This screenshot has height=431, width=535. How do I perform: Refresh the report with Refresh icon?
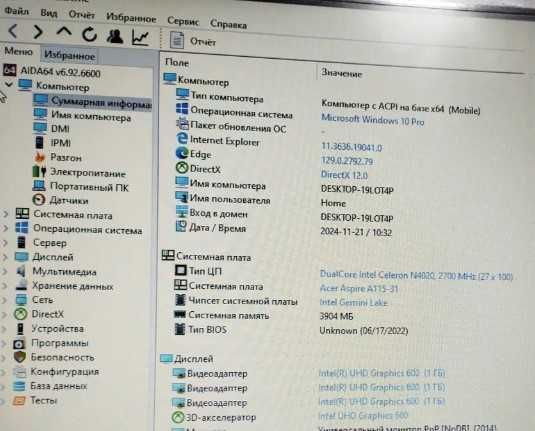[89, 34]
